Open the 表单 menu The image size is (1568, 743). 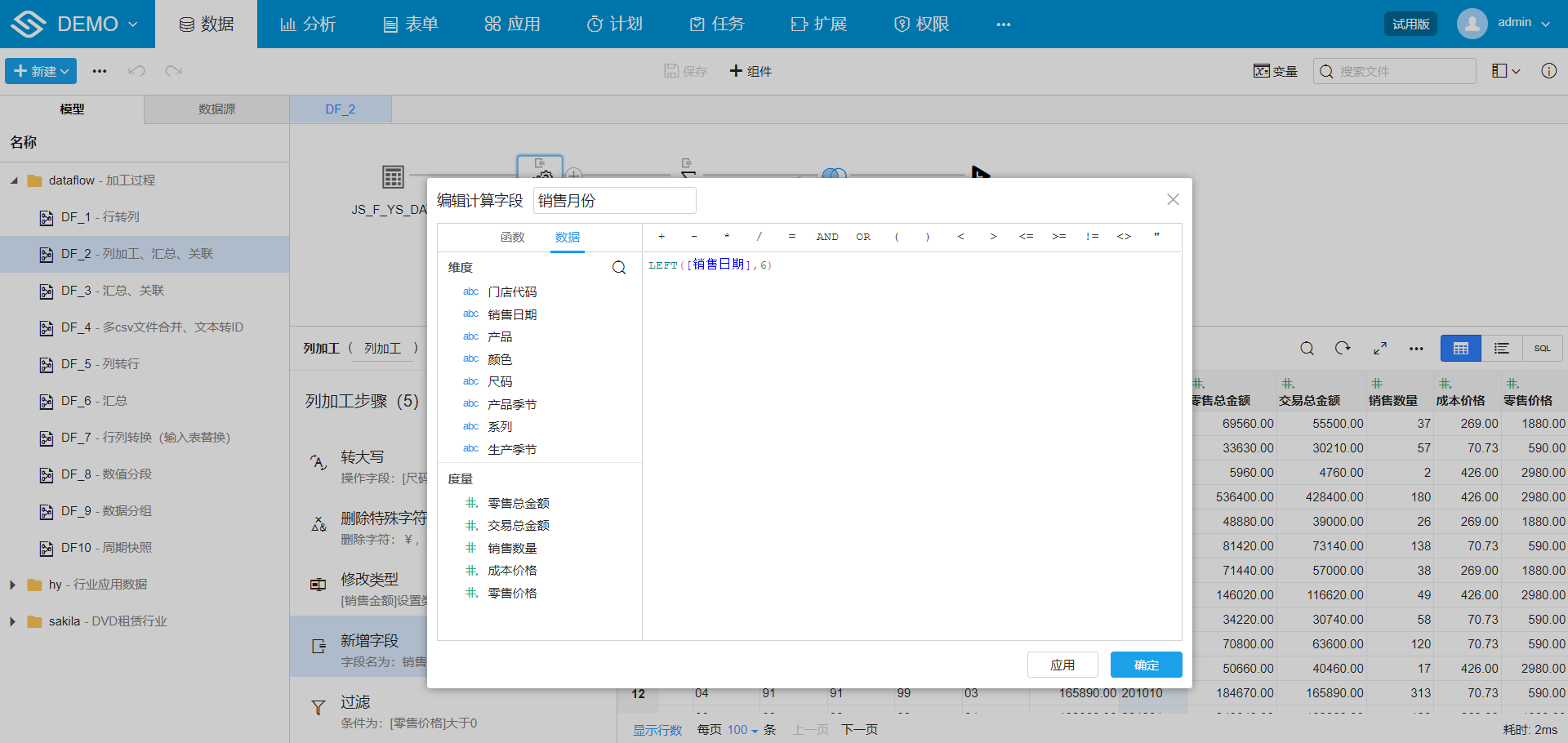[411, 24]
